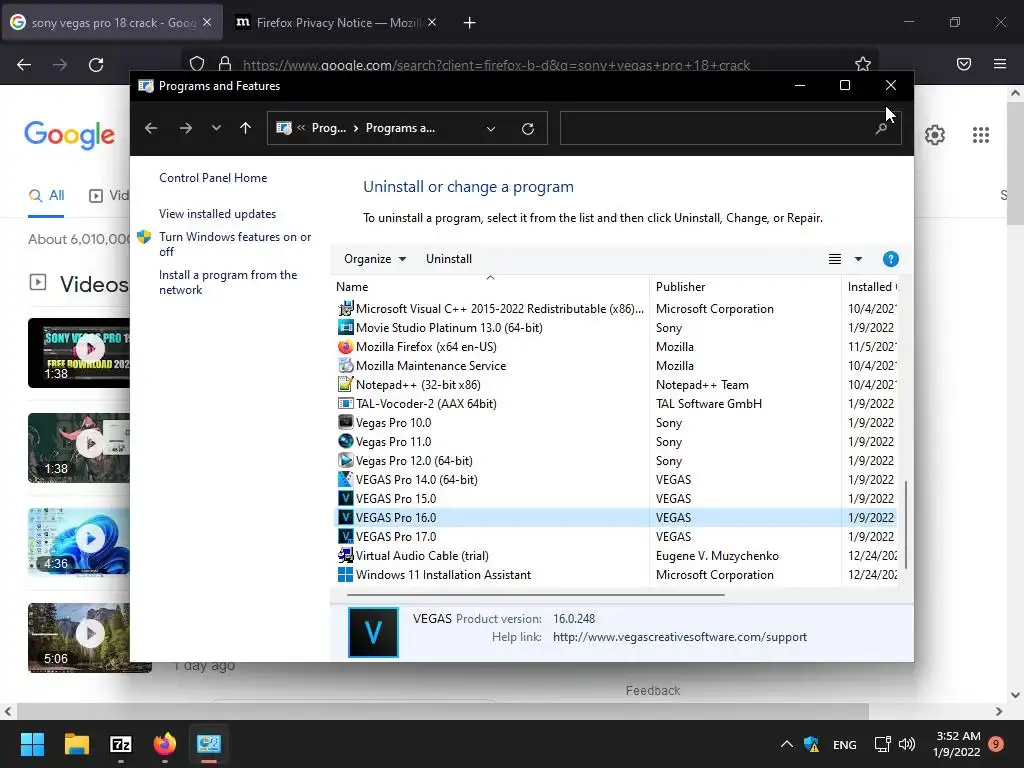
Task: Click the search magnifier in Programs and Features
Action: click(881, 128)
